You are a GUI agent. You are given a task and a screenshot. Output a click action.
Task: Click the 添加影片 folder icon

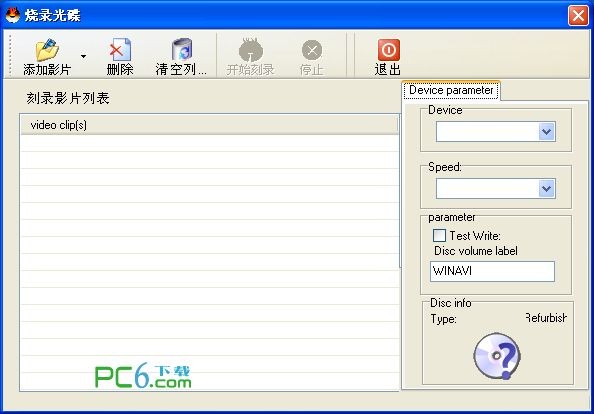[x=47, y=50]
